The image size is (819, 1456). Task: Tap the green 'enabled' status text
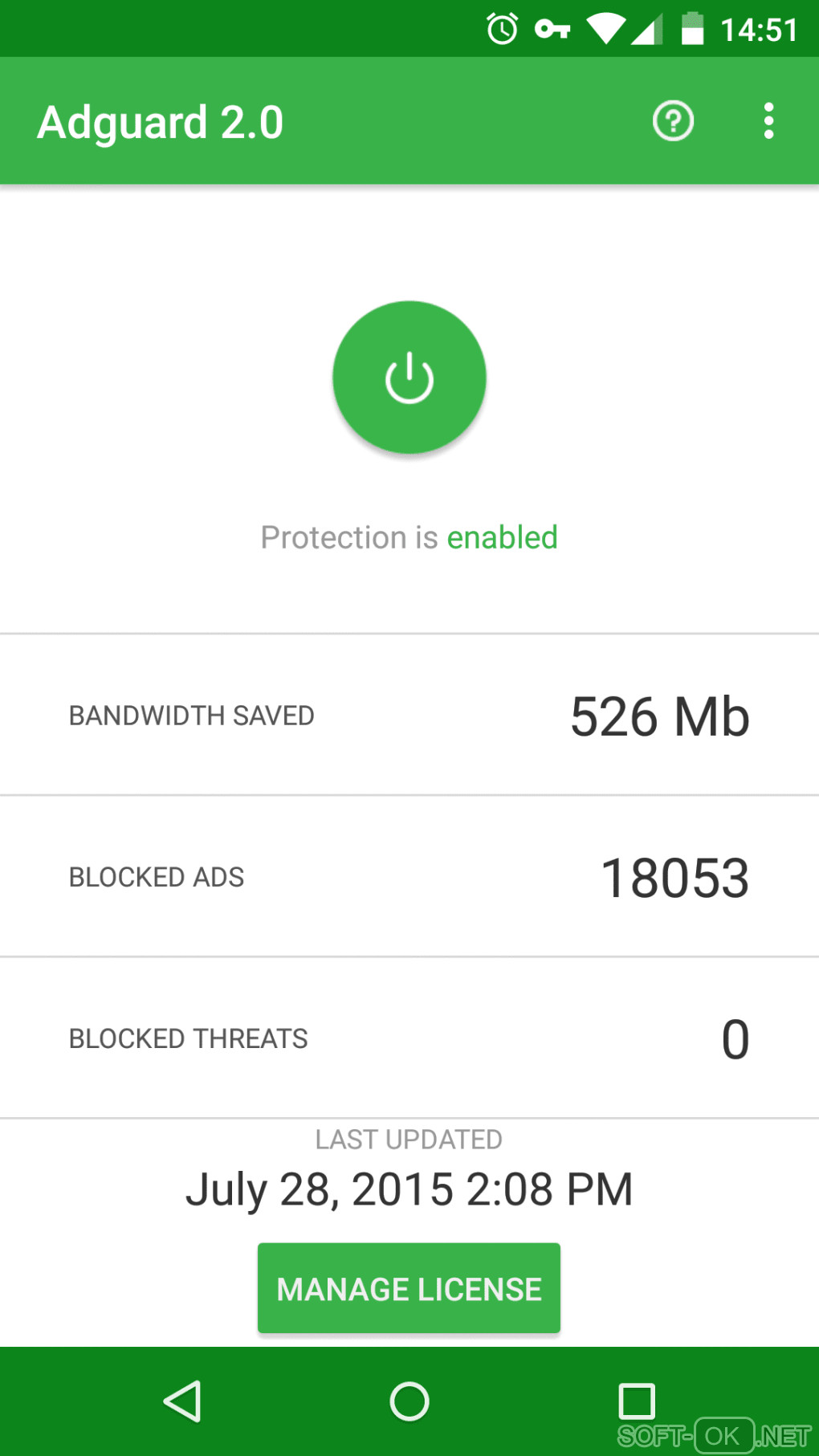[502, 537]
